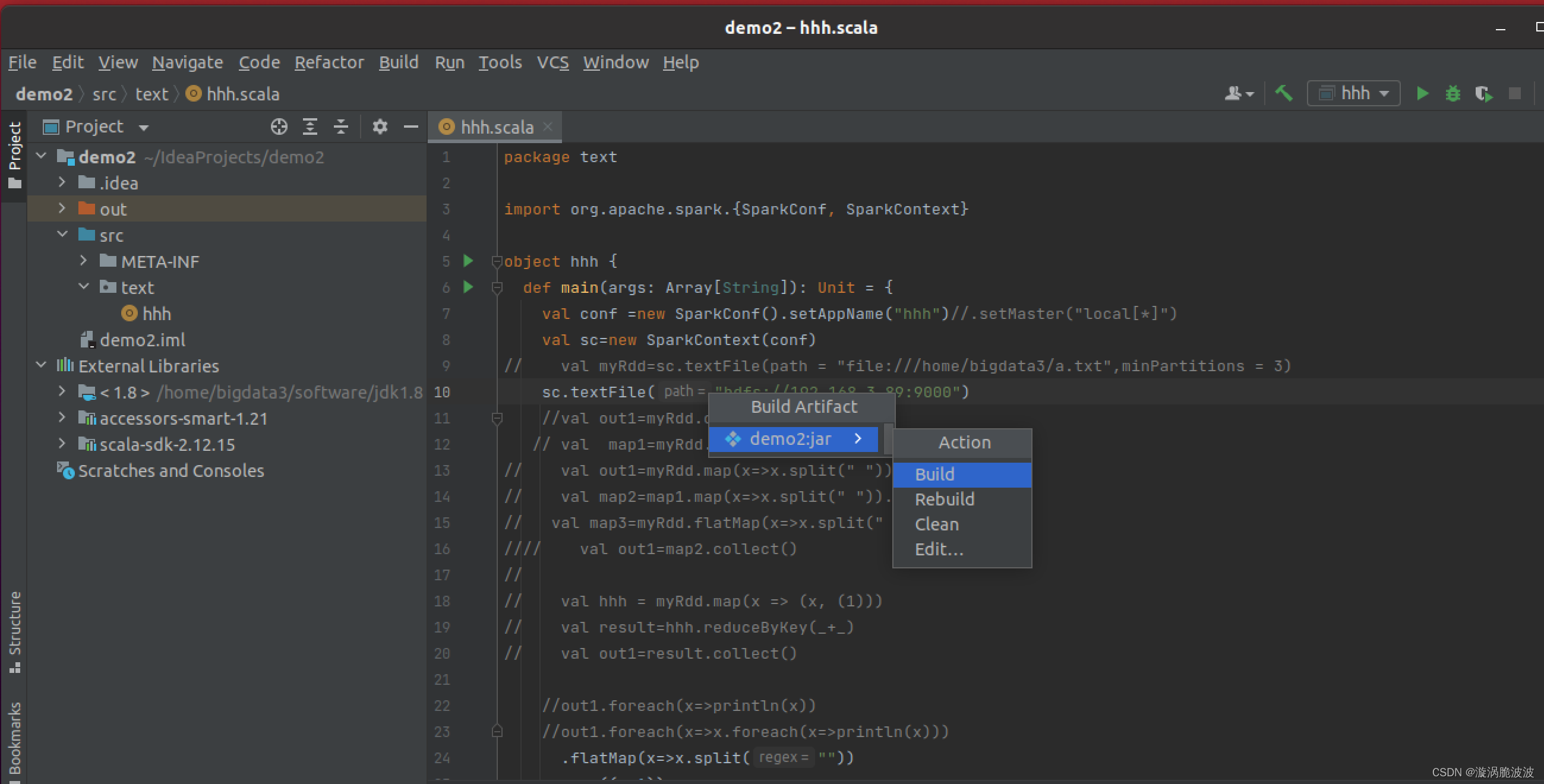Click the green Run button in toolbar
1544x784 pixels.
(1422, 93)
